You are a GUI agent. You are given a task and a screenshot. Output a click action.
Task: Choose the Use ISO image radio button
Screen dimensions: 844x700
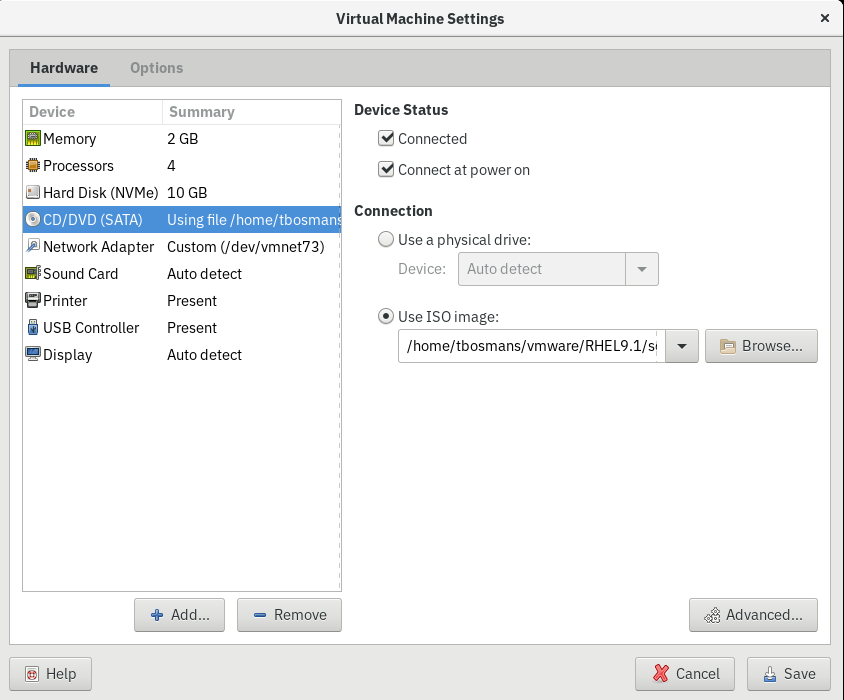point(386,317)
